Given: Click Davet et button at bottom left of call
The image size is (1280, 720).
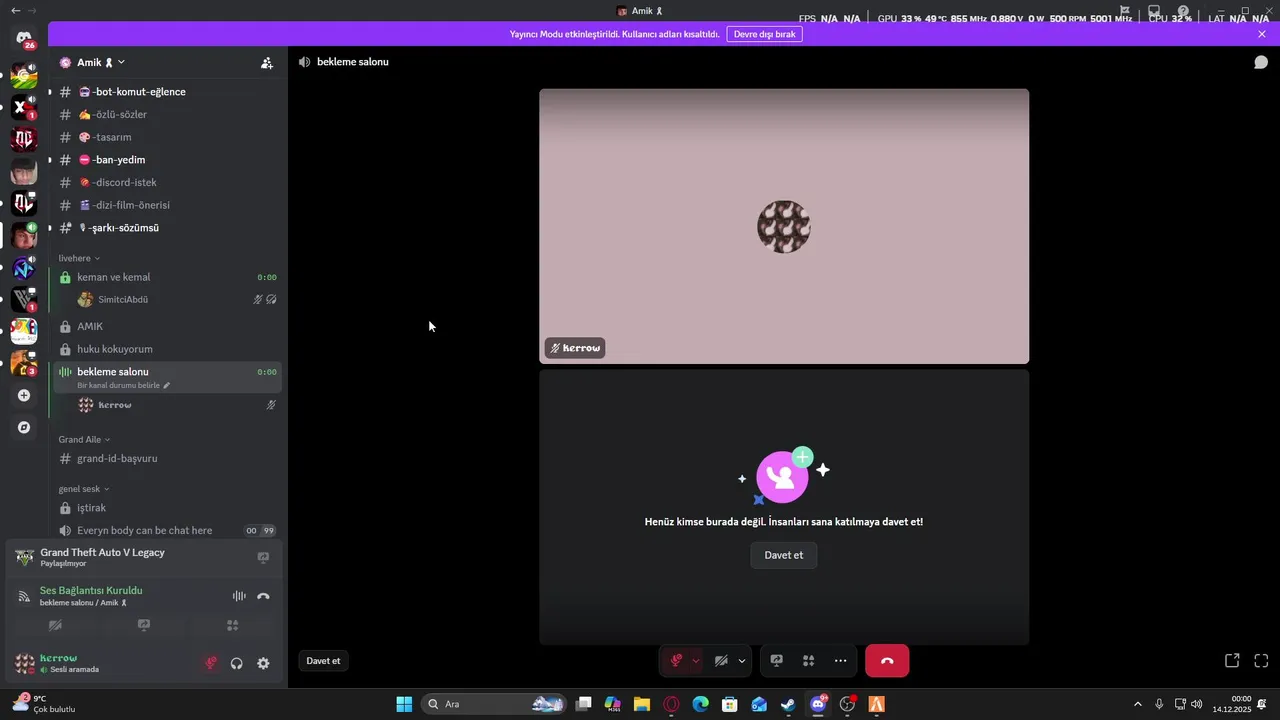Looking at the screenshot, I should click(323, 661).
